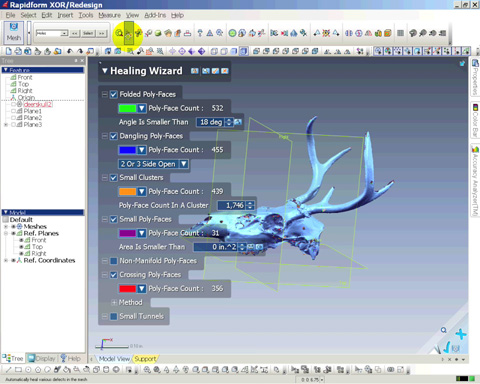Expand the Method section
This screenshot has height=384, width=480.
click(114, 302)
